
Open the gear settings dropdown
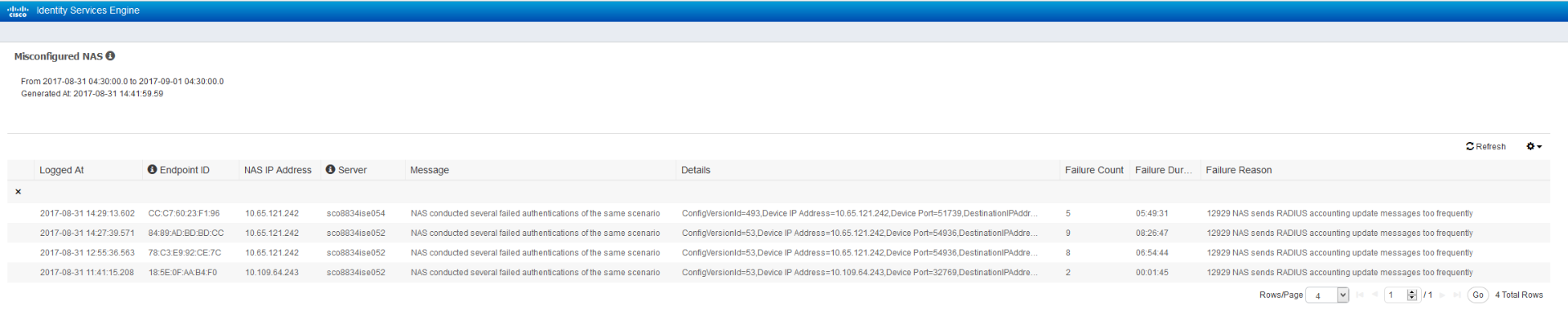pyautogui.click(x=1534, y=147)
